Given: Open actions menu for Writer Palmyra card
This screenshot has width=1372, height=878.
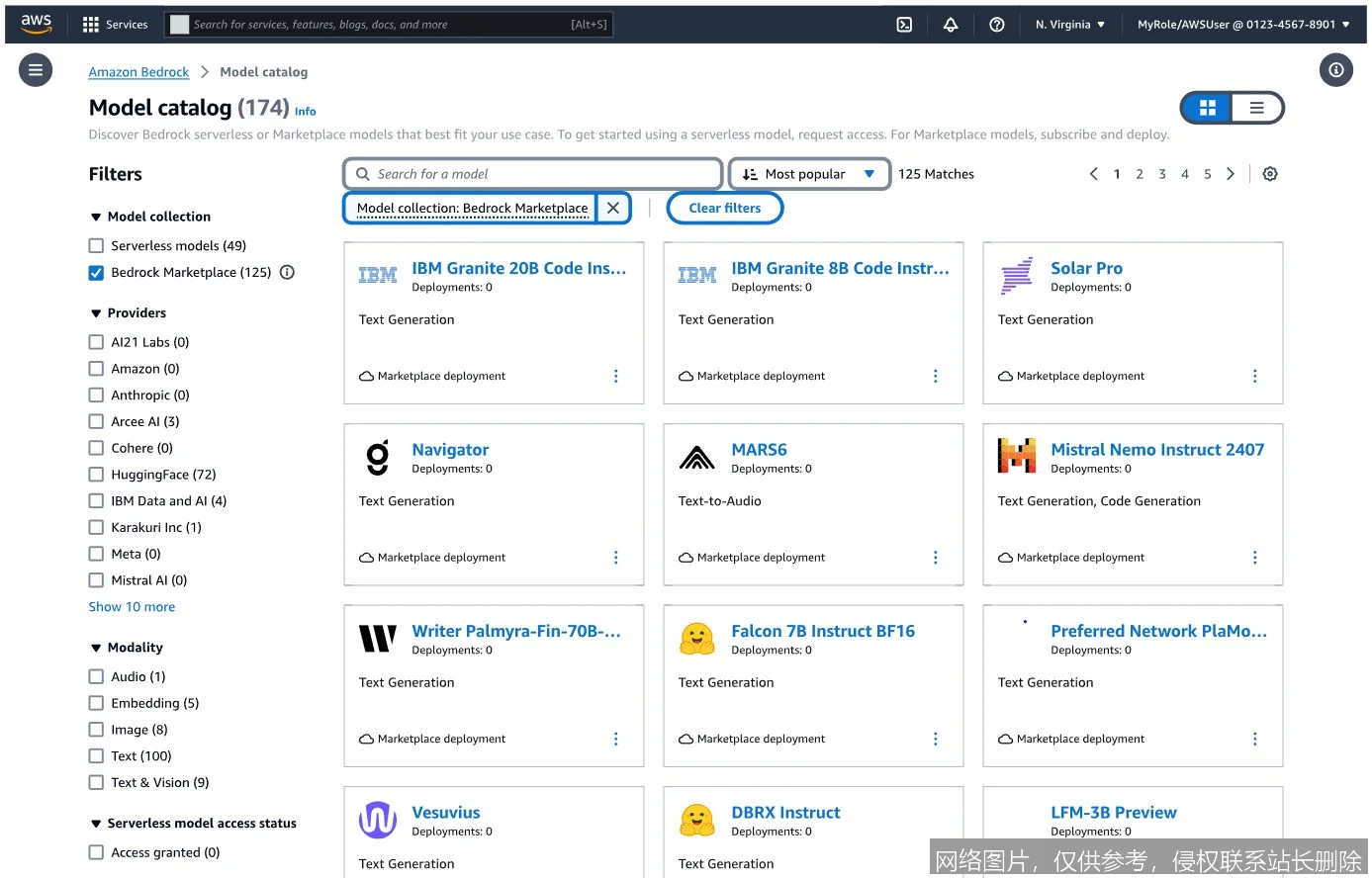Looking at the screenshot, I should [615, 739].
